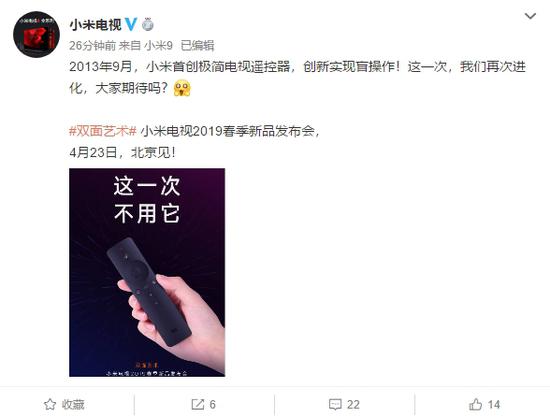This screenshot has width=550, height=417.
Task: Open the post options chevron menu
Action: [530, 16]
